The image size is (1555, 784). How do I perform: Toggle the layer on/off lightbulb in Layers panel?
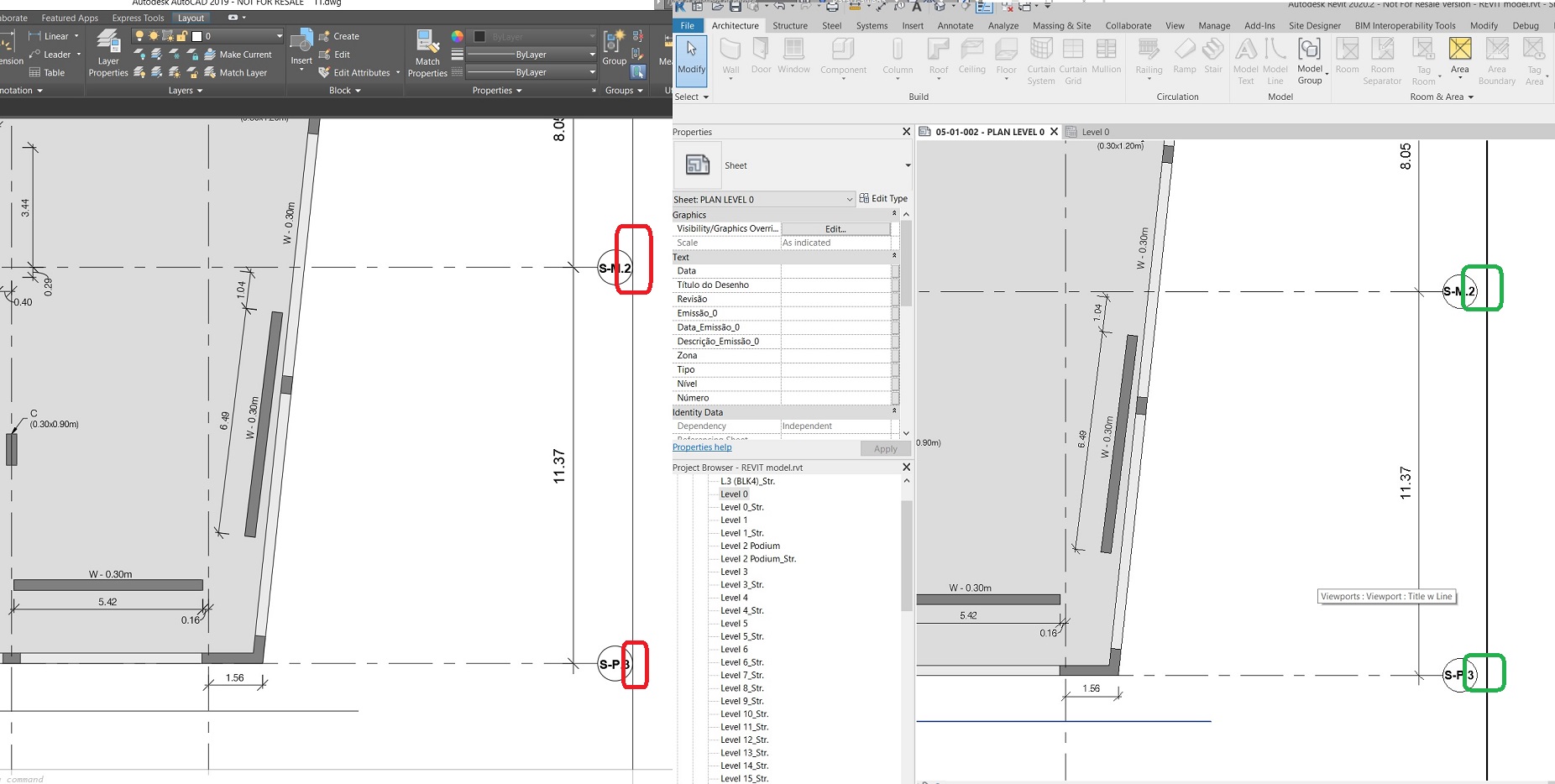point(139,35)
